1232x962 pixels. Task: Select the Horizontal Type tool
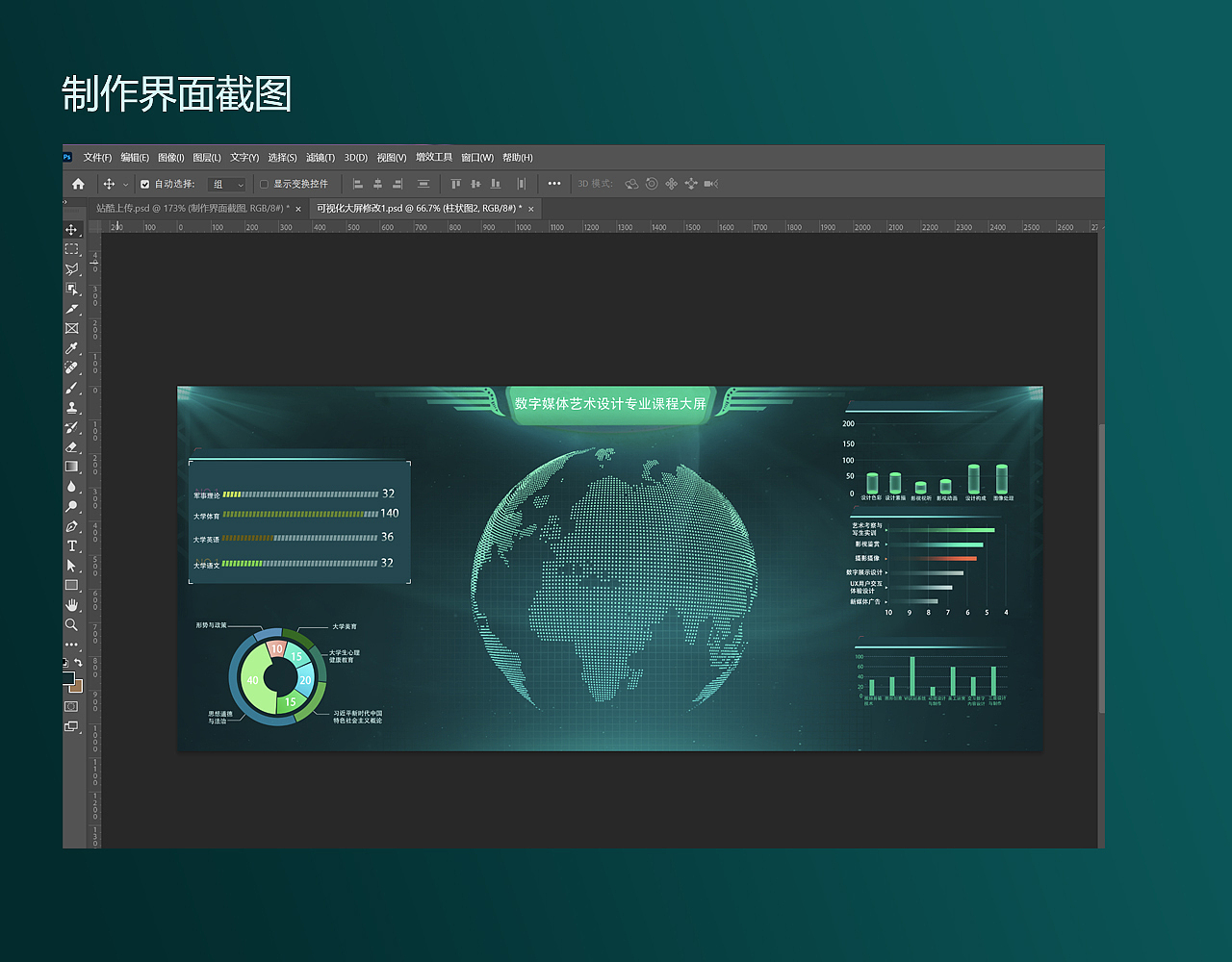coord(71,545)
